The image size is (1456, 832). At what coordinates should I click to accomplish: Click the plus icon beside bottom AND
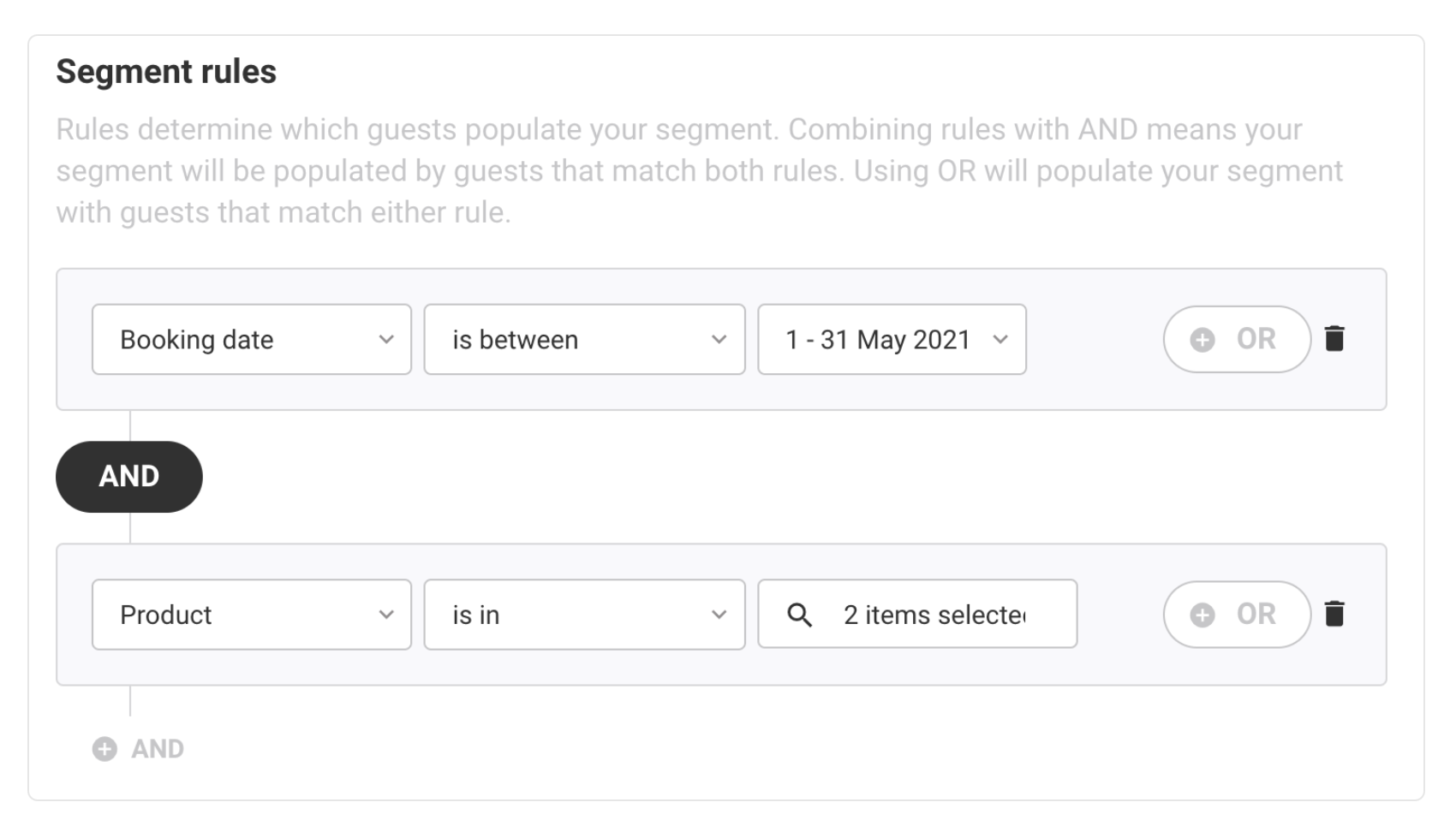104,749
